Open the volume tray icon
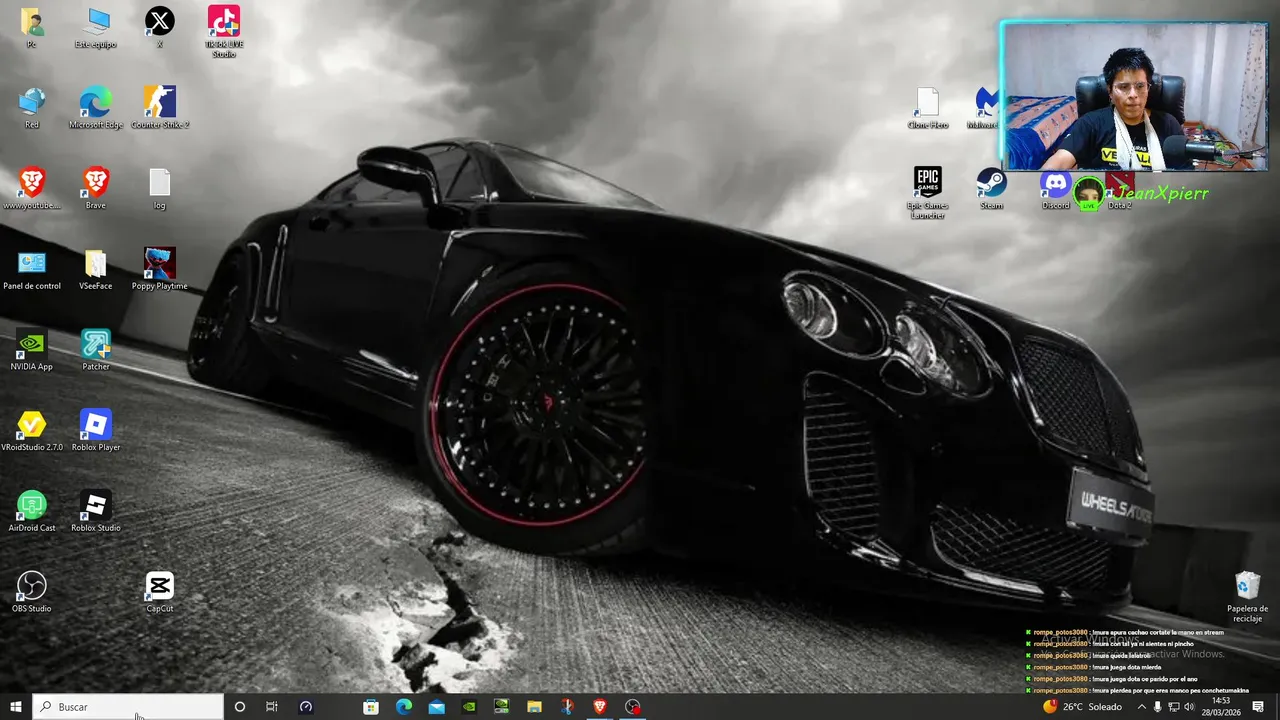The height and width of the screenshot is (720, 1280). [1190, 707]
